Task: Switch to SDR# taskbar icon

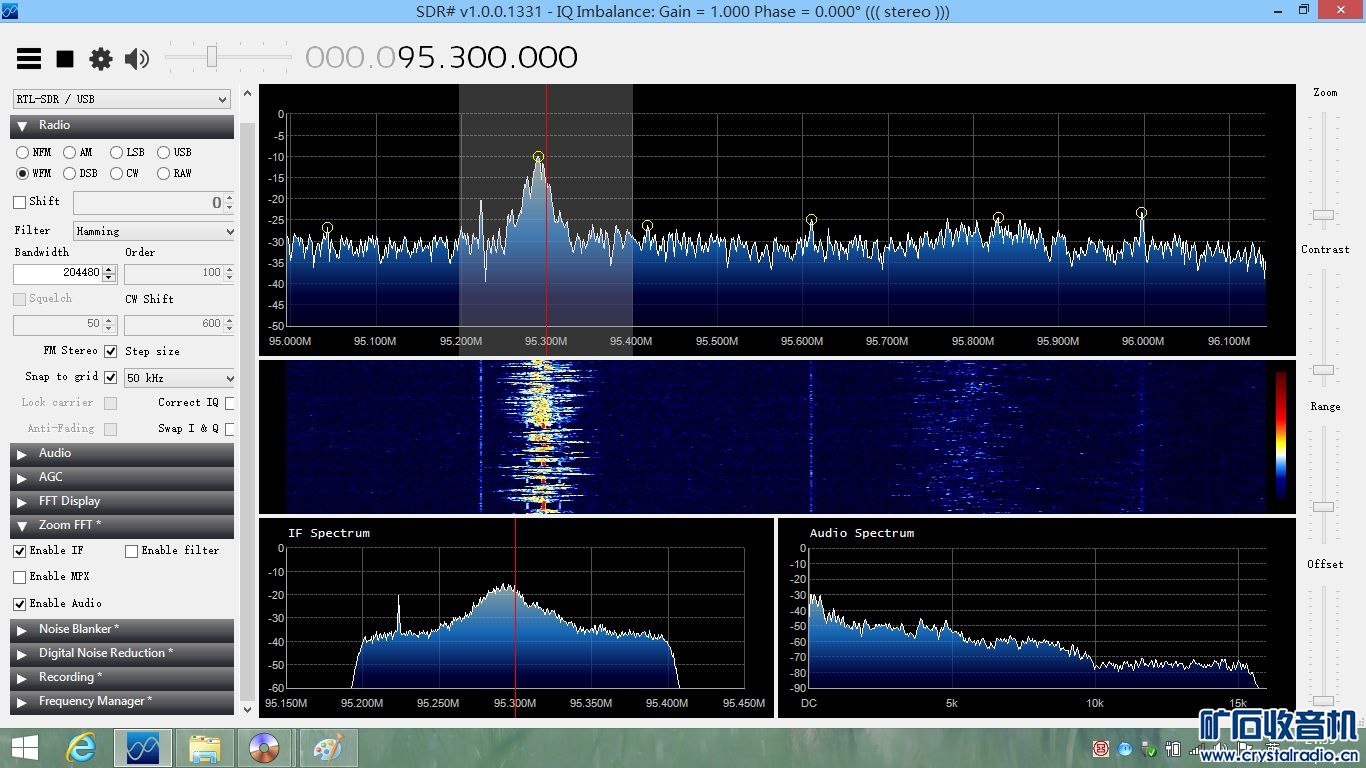Action: click(x=143, y=748)
